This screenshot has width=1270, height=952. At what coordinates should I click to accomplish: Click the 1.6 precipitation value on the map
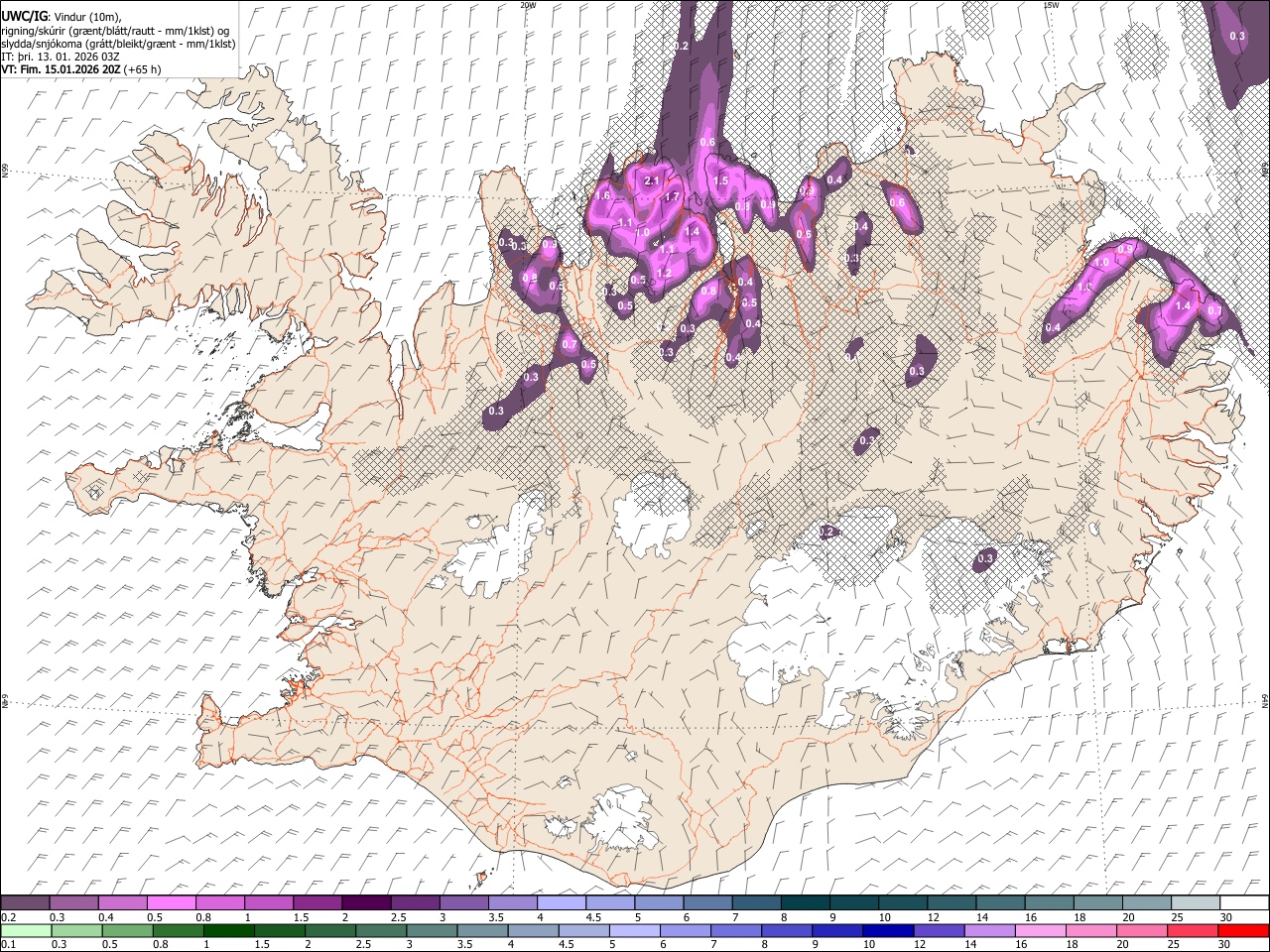[601, 195]
